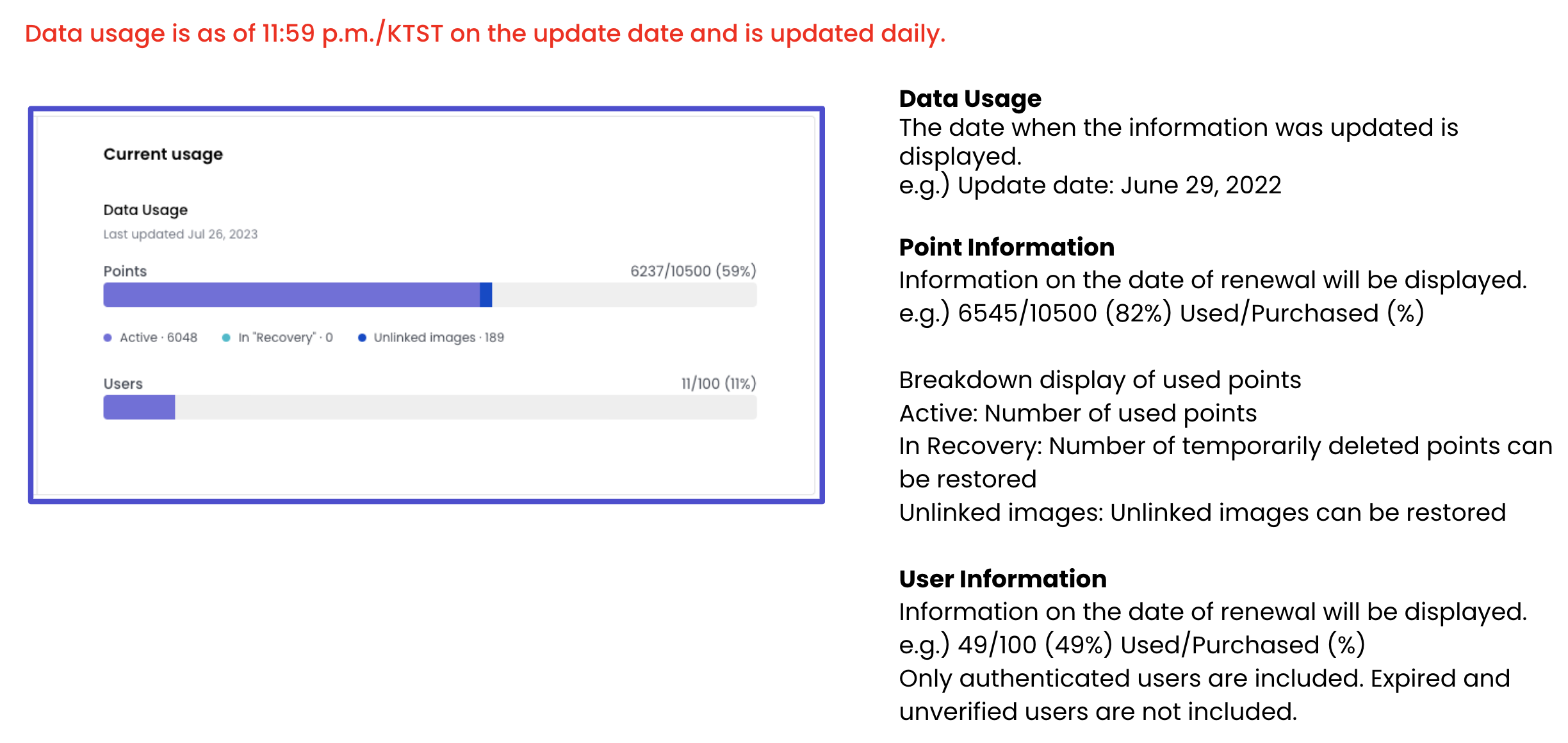This screenshot has width=1568, height=743.
Task: Click the In "Recovery" · 0 legend label
Action: tap(286, 338)
